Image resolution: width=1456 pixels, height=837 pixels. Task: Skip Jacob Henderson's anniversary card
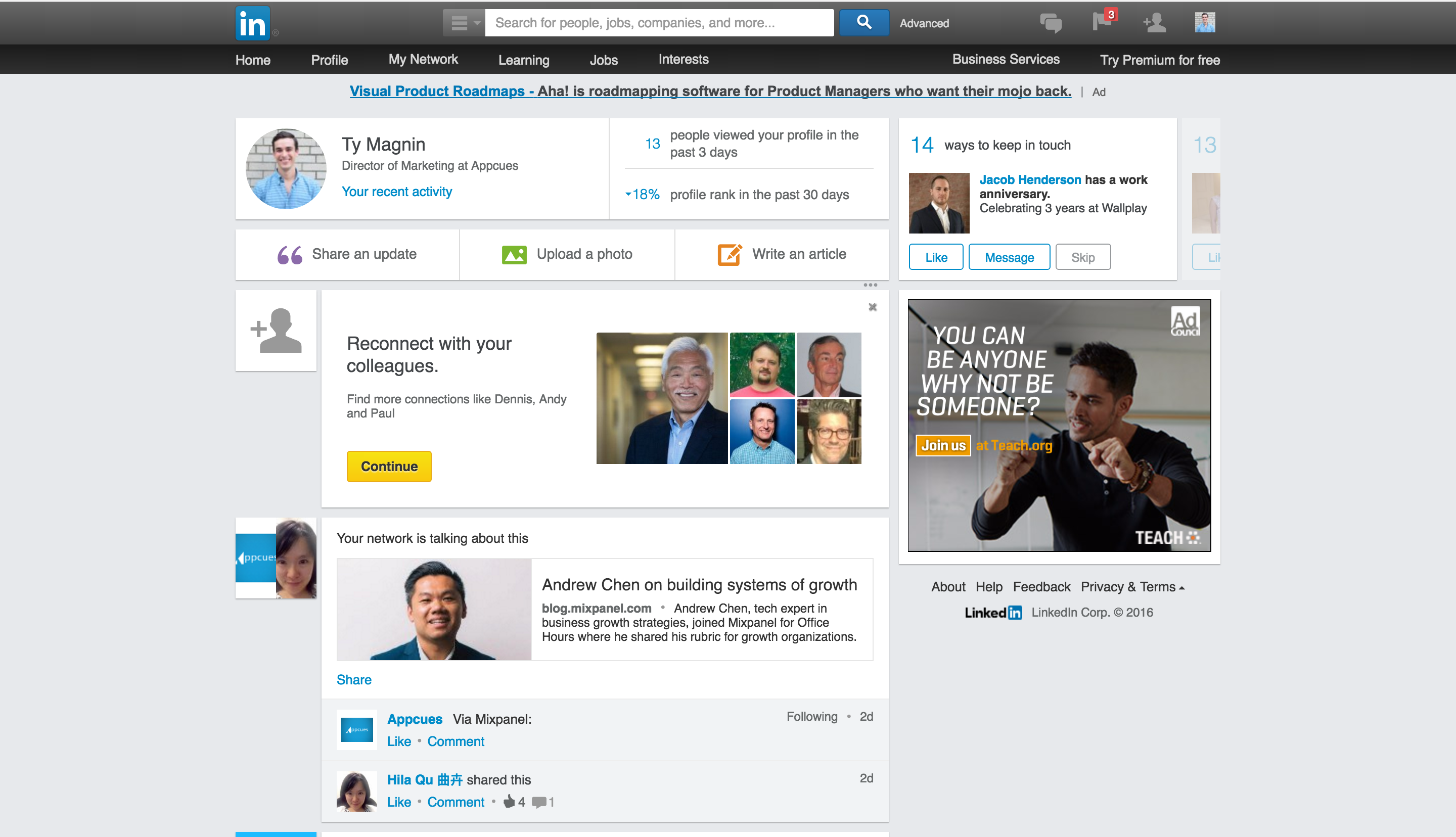point(1083,257)
